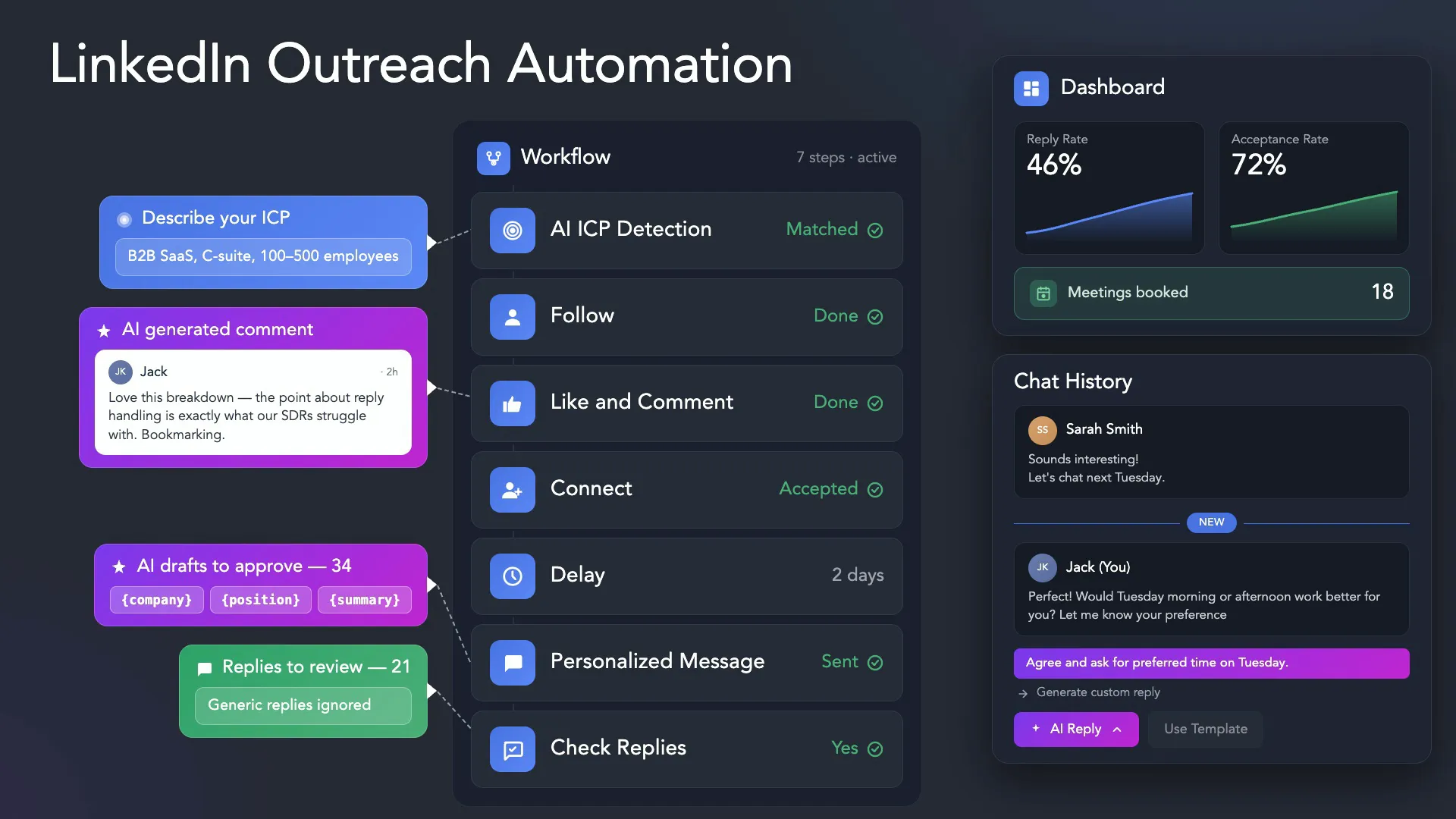Click the Dashboard grid icon
The height and width of the screenshot is (819, 1456).
(x=1031, y=89)
